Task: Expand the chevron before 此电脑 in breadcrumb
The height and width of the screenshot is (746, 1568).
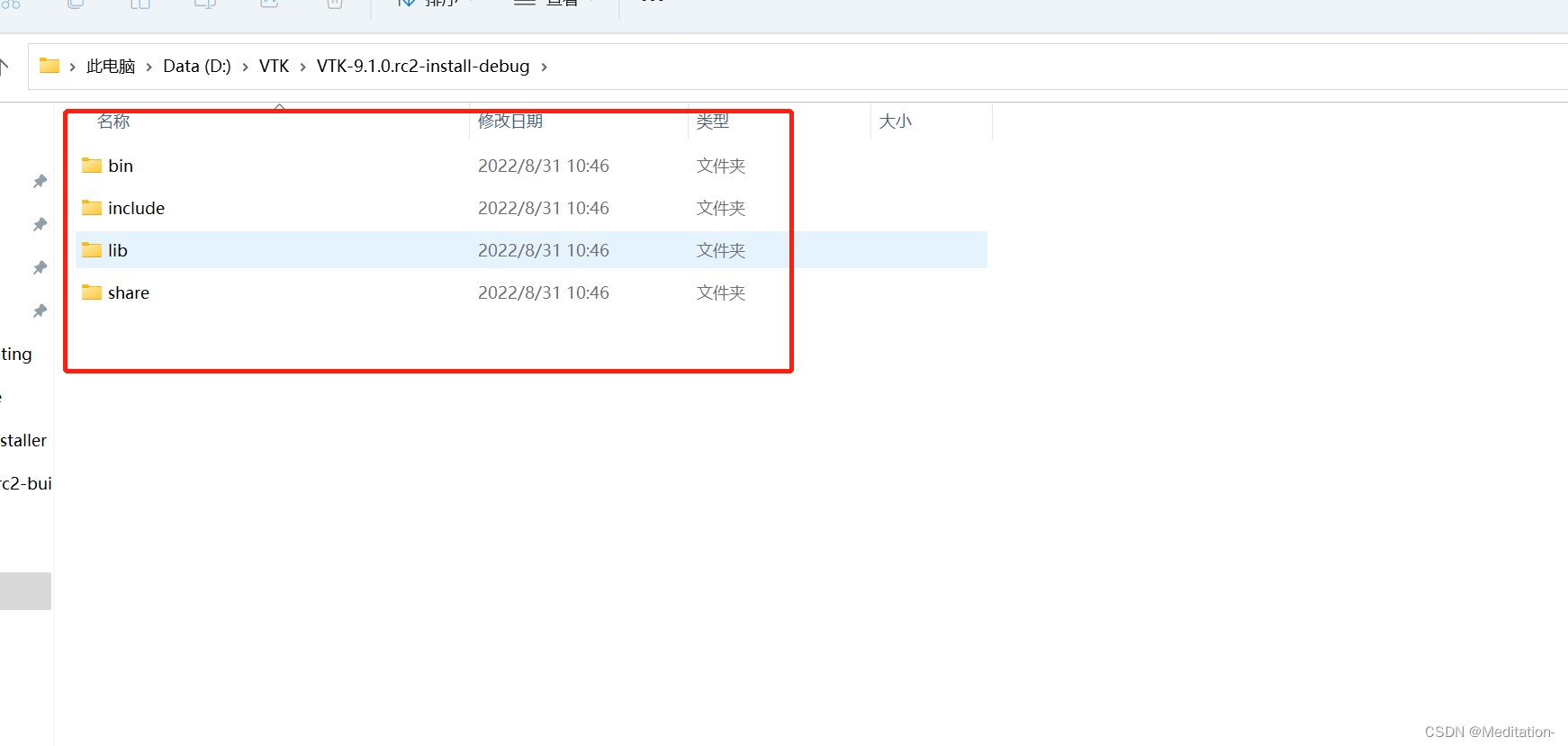Action: click(73, 67)
